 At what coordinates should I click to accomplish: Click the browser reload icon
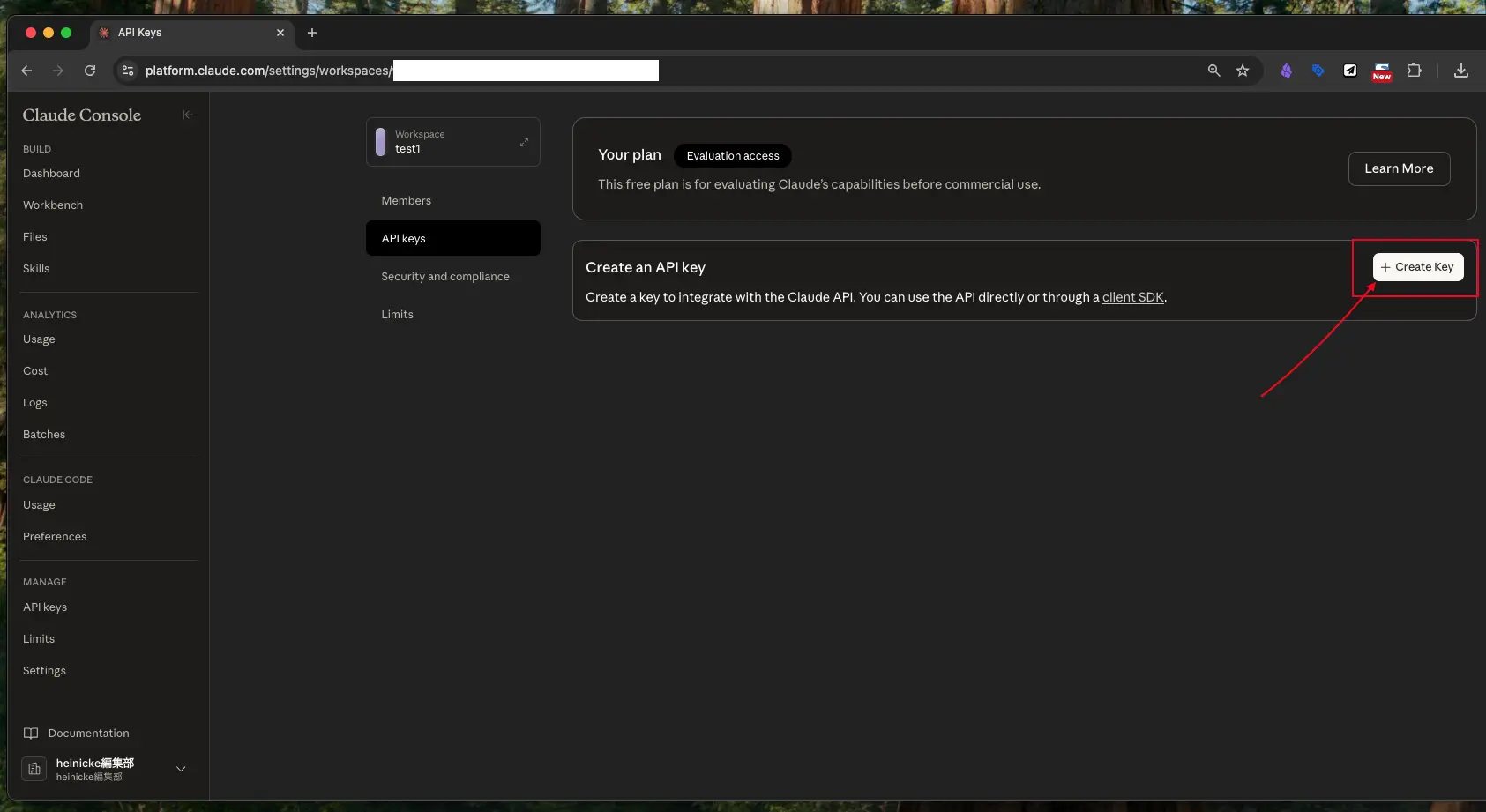[90, 71]
